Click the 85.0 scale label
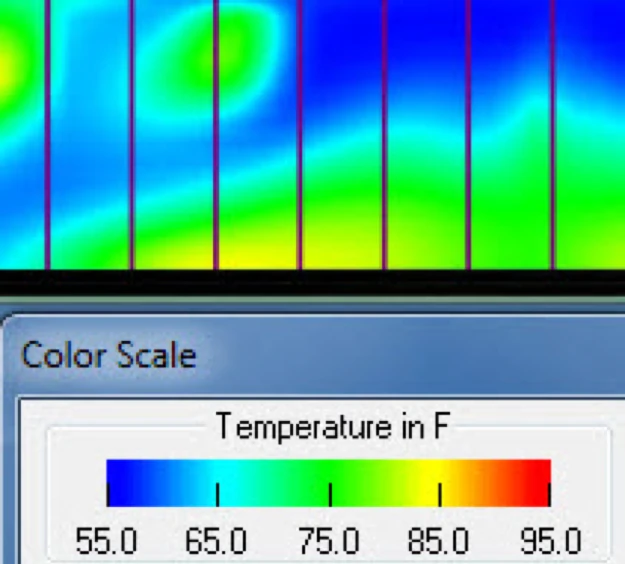Screen dimensions: 625x564 (438, 540)
